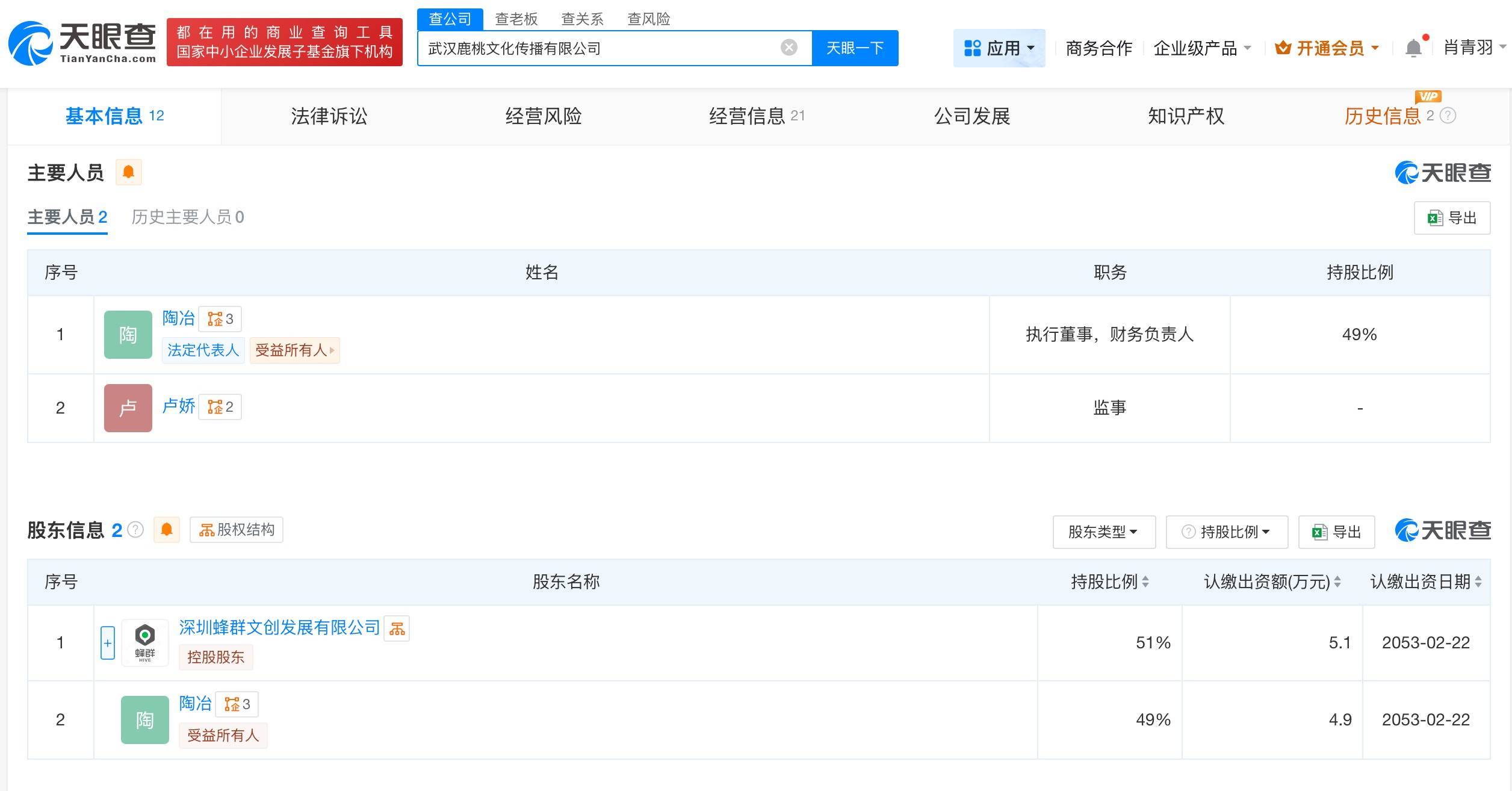Click the red promotional banner in header
This screenshot has width=1512, height=791.
285,42
